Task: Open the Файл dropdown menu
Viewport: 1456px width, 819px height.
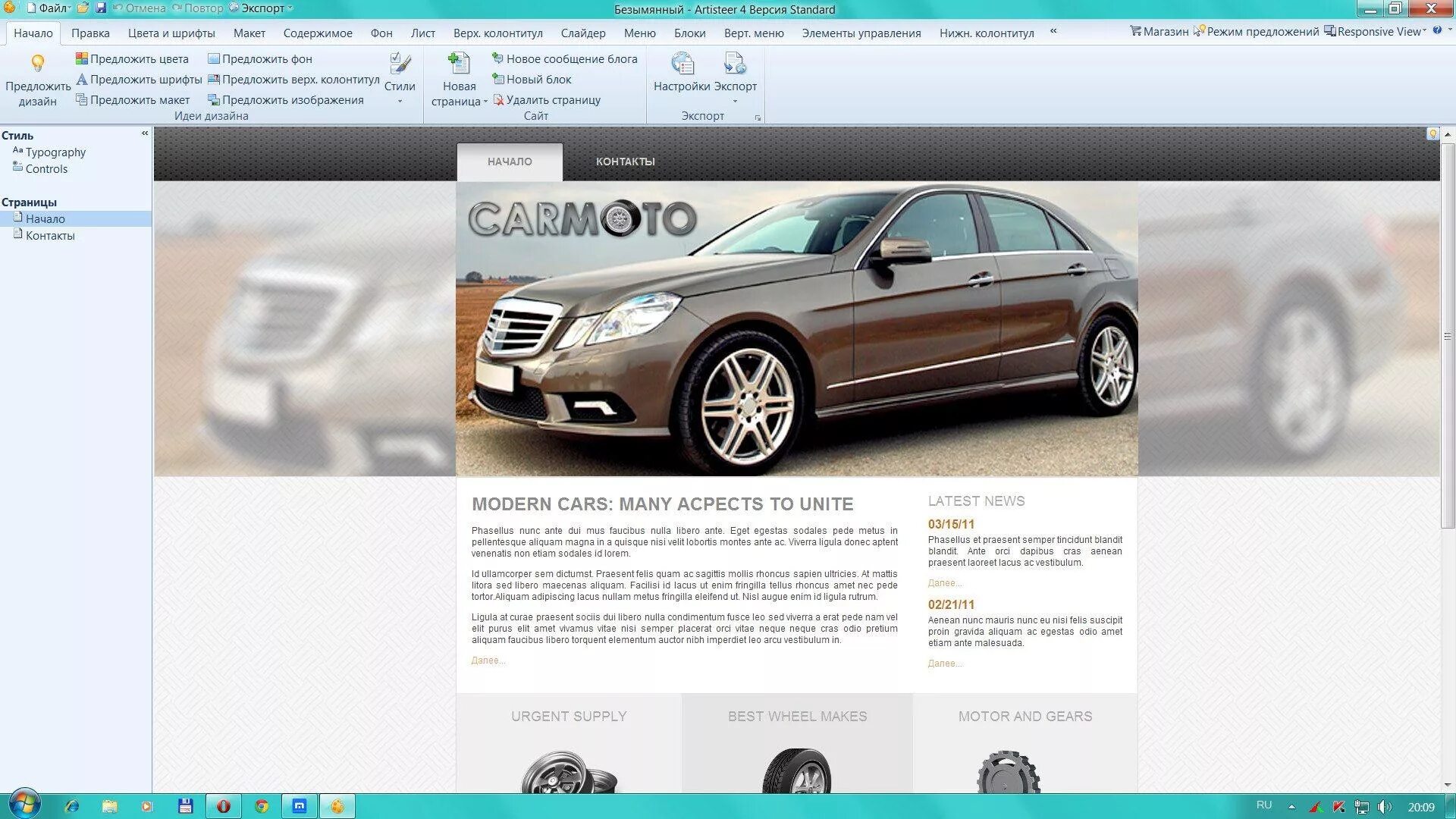Action: tap(49, 8)
